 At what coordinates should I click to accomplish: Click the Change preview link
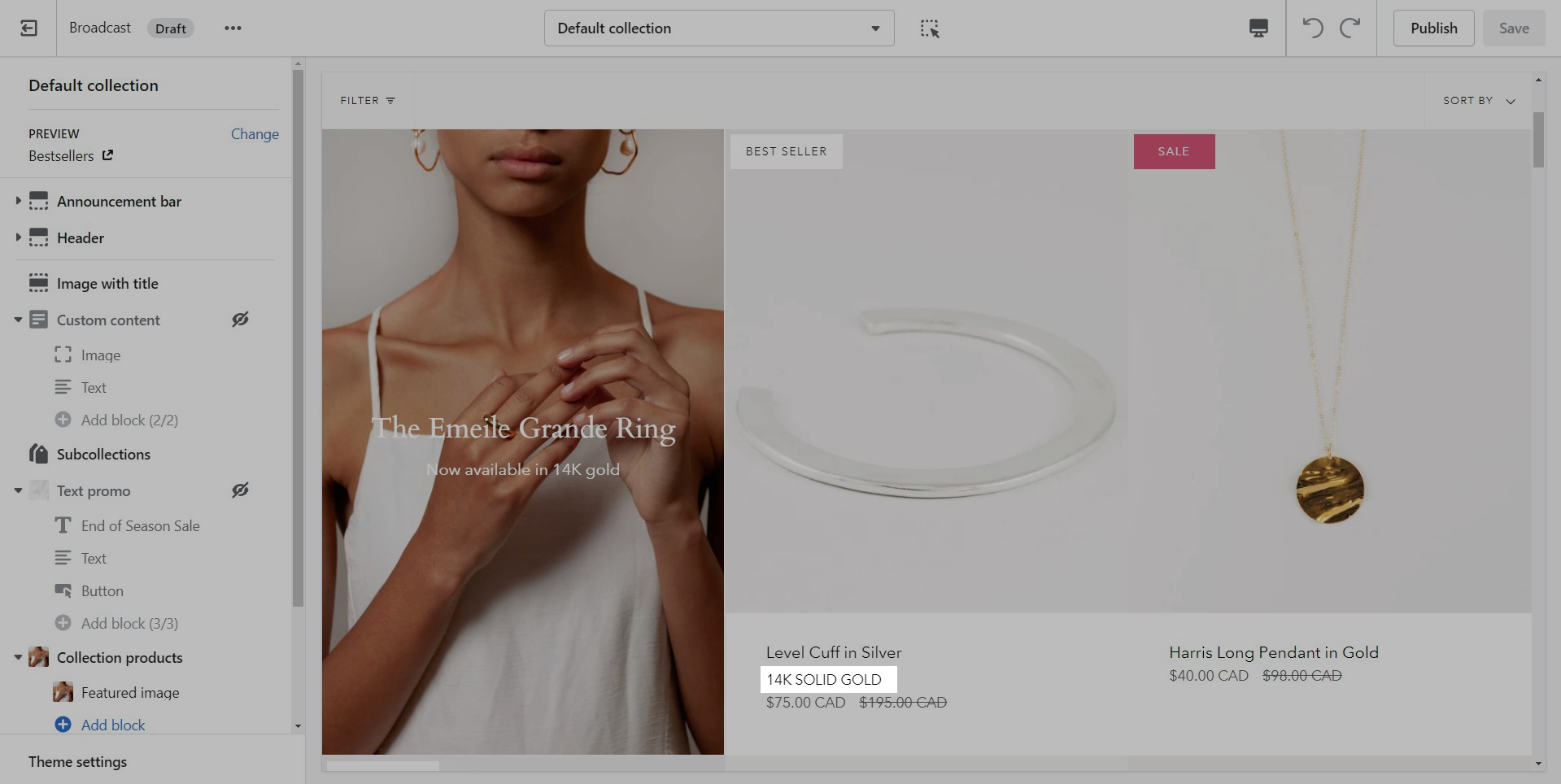tap(255, 134)
